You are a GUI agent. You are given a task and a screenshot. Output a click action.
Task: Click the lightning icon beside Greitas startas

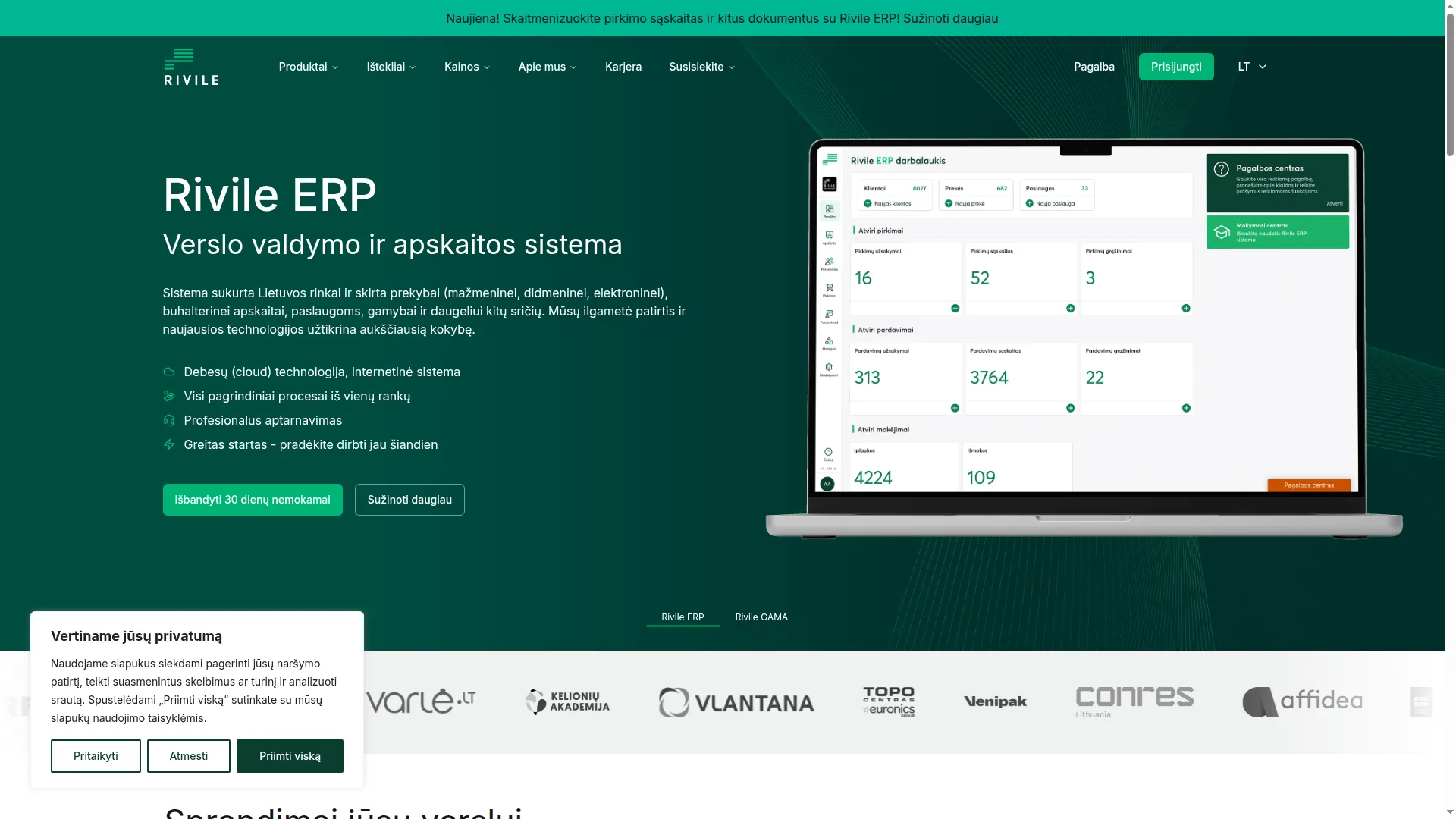tap(169, 444)
